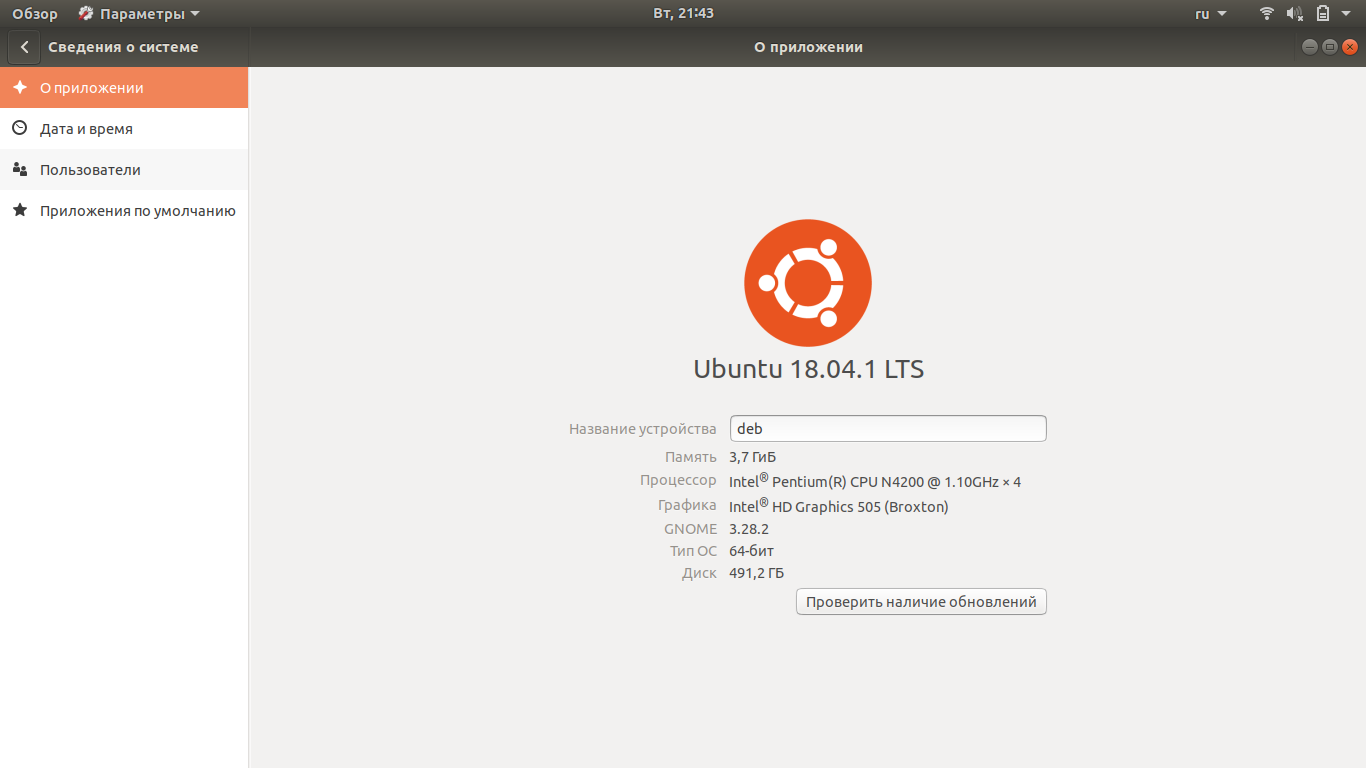
Task: Click the Название устройства label
Action: point(643,429)
